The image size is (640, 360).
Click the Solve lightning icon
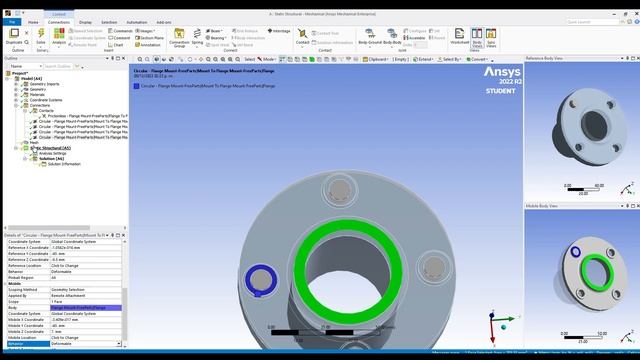pos(41,33)
